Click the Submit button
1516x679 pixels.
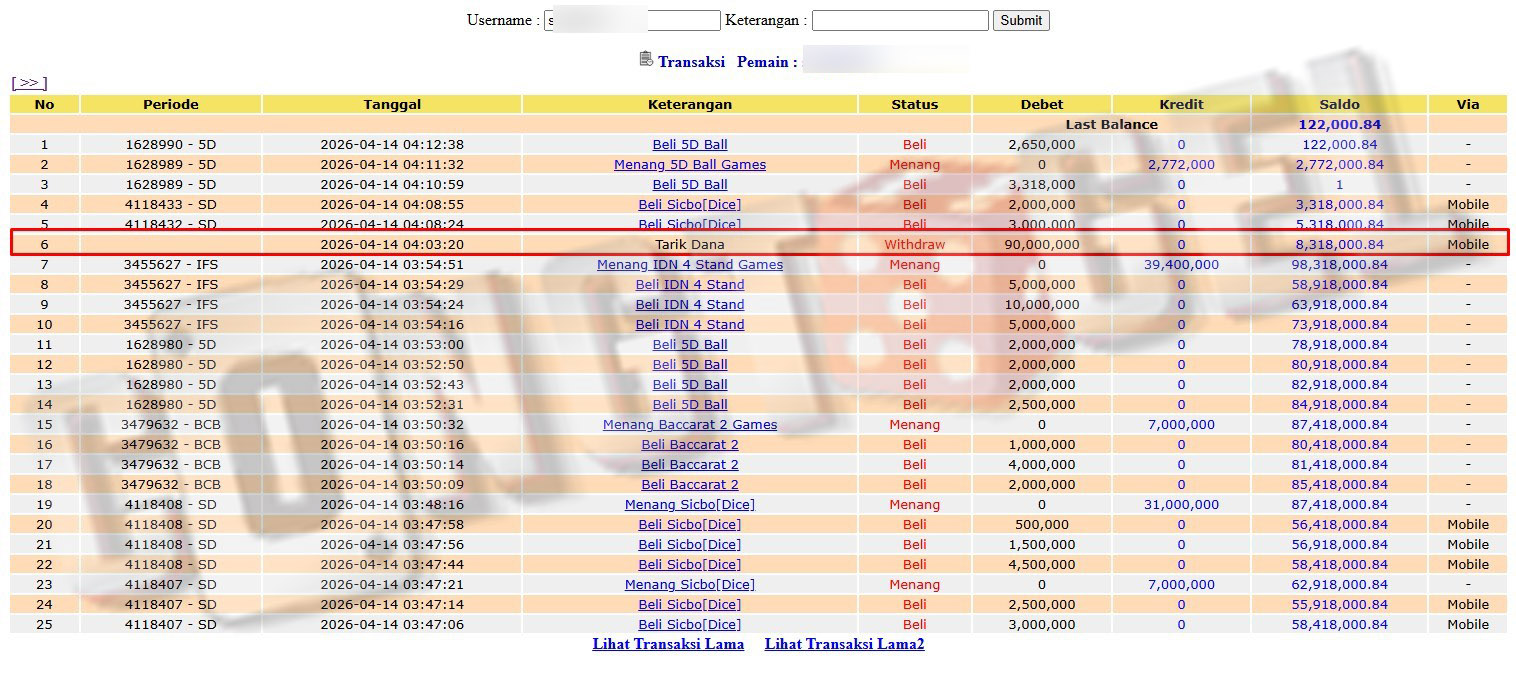[1020, 20]
